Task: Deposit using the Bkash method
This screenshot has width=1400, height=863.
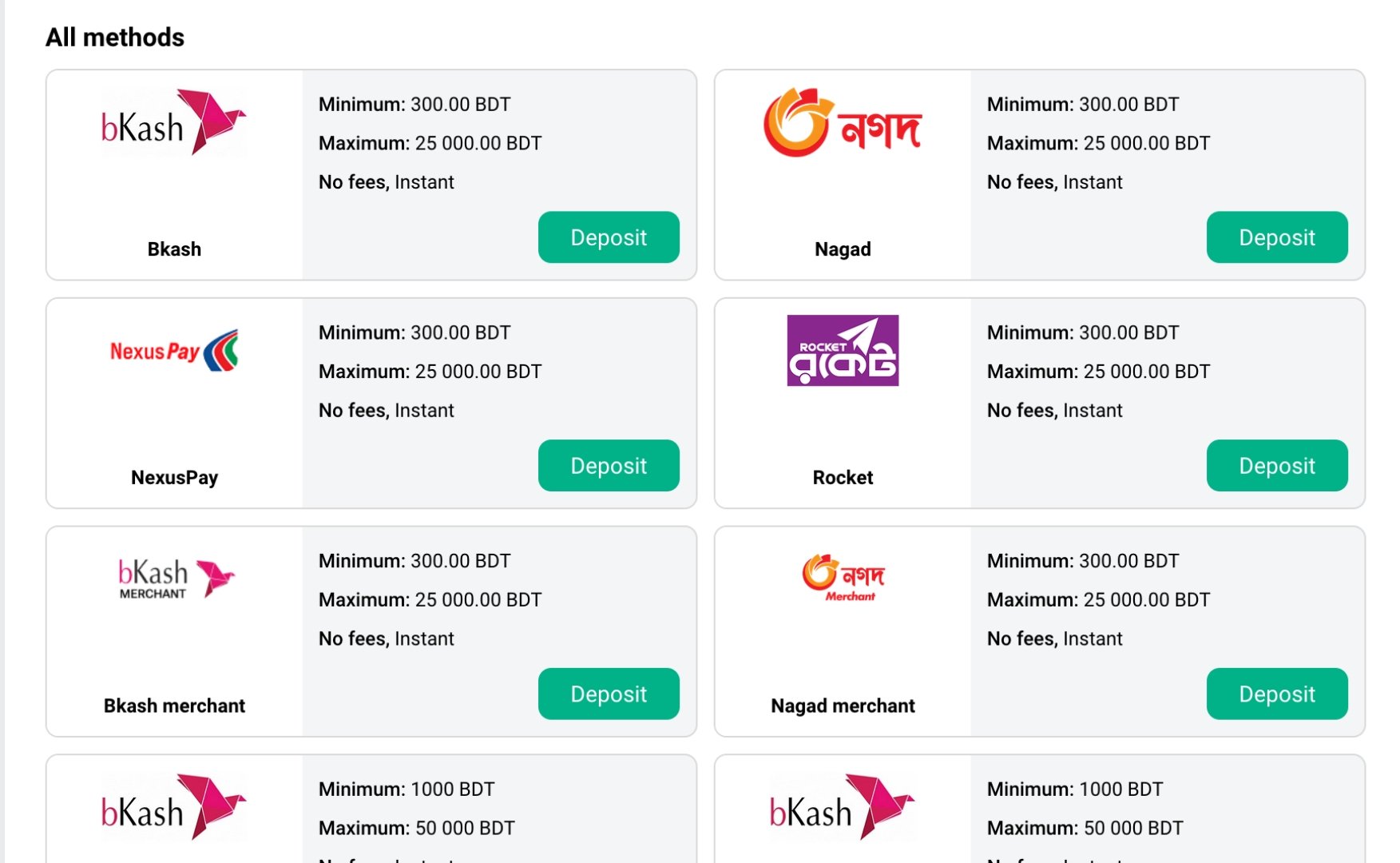Action: [609, 237]
